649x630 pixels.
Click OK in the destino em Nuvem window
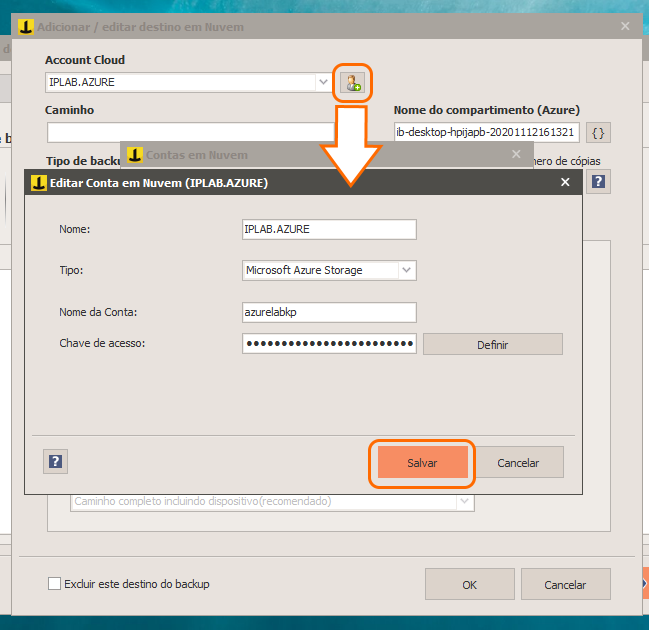coord(470,584)
